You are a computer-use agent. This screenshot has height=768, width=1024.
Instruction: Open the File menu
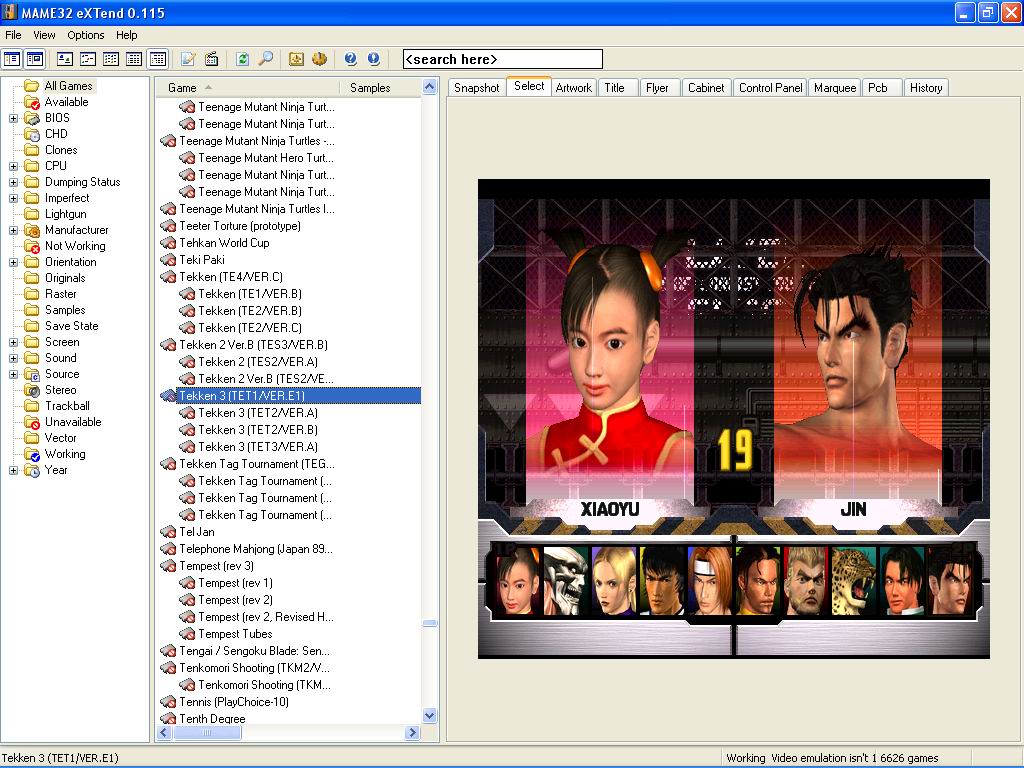coord(13,35)
